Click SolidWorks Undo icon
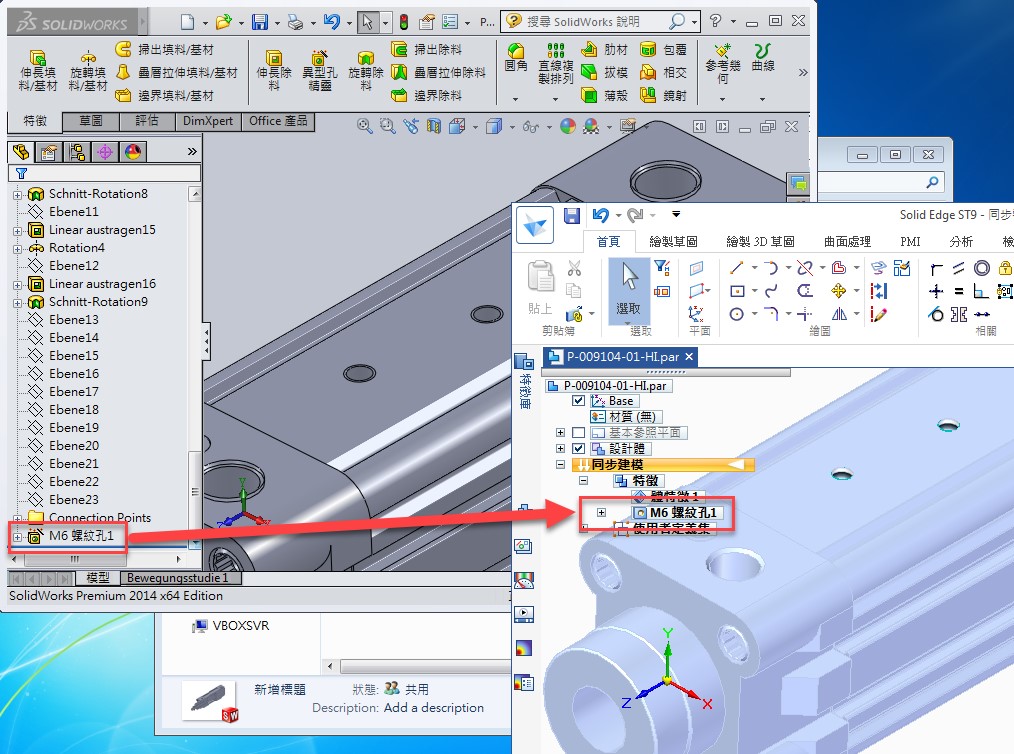Viewport: 1014px width, 754px height. coord(332,22)
